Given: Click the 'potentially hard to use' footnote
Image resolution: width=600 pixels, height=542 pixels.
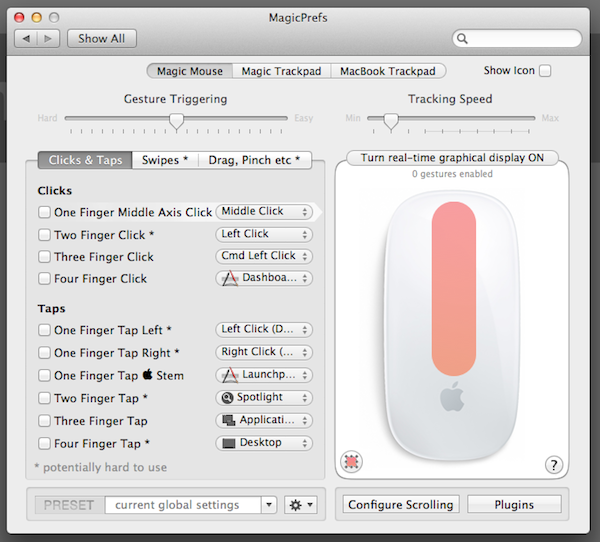Looking at the screenshot, I should pyautogui.click(x=101, y=467).
